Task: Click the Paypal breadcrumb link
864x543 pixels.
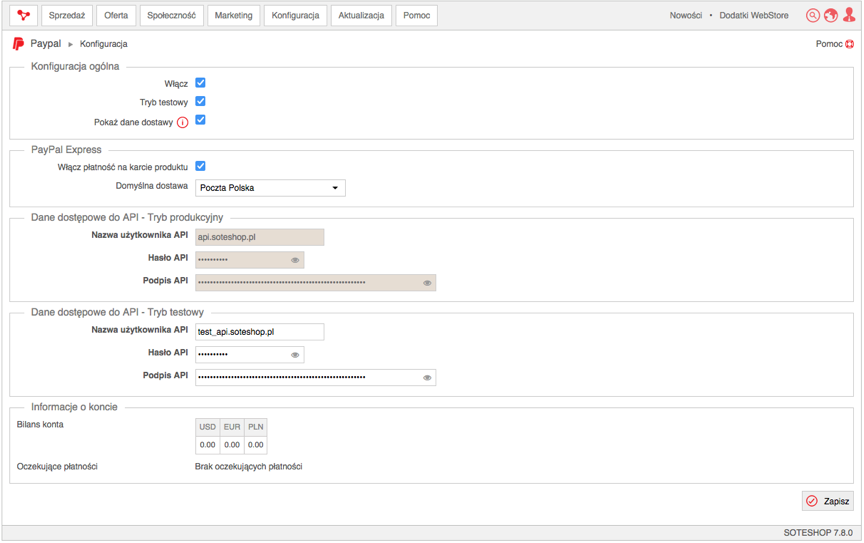Action: 46,44
